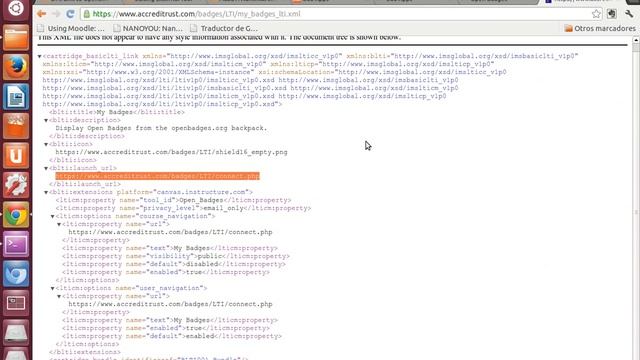Open Ubuntu Software Center bag icon
The width and height of the screenshot is (640, 360).
click(x=16, y=126)
